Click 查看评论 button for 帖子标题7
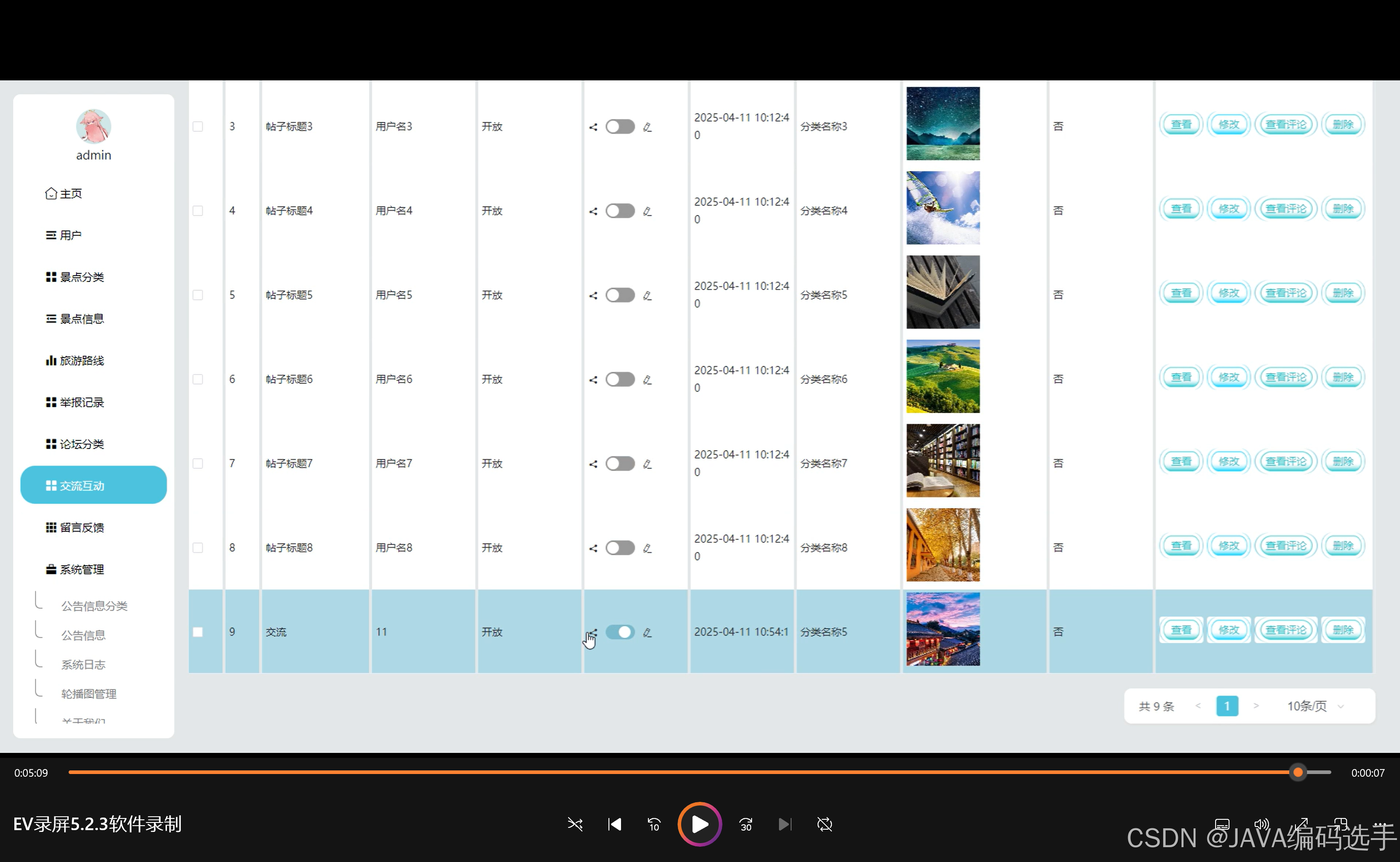Image resolution: width=1400 pixels, height=862 pixels. (x=1286, y=462)
